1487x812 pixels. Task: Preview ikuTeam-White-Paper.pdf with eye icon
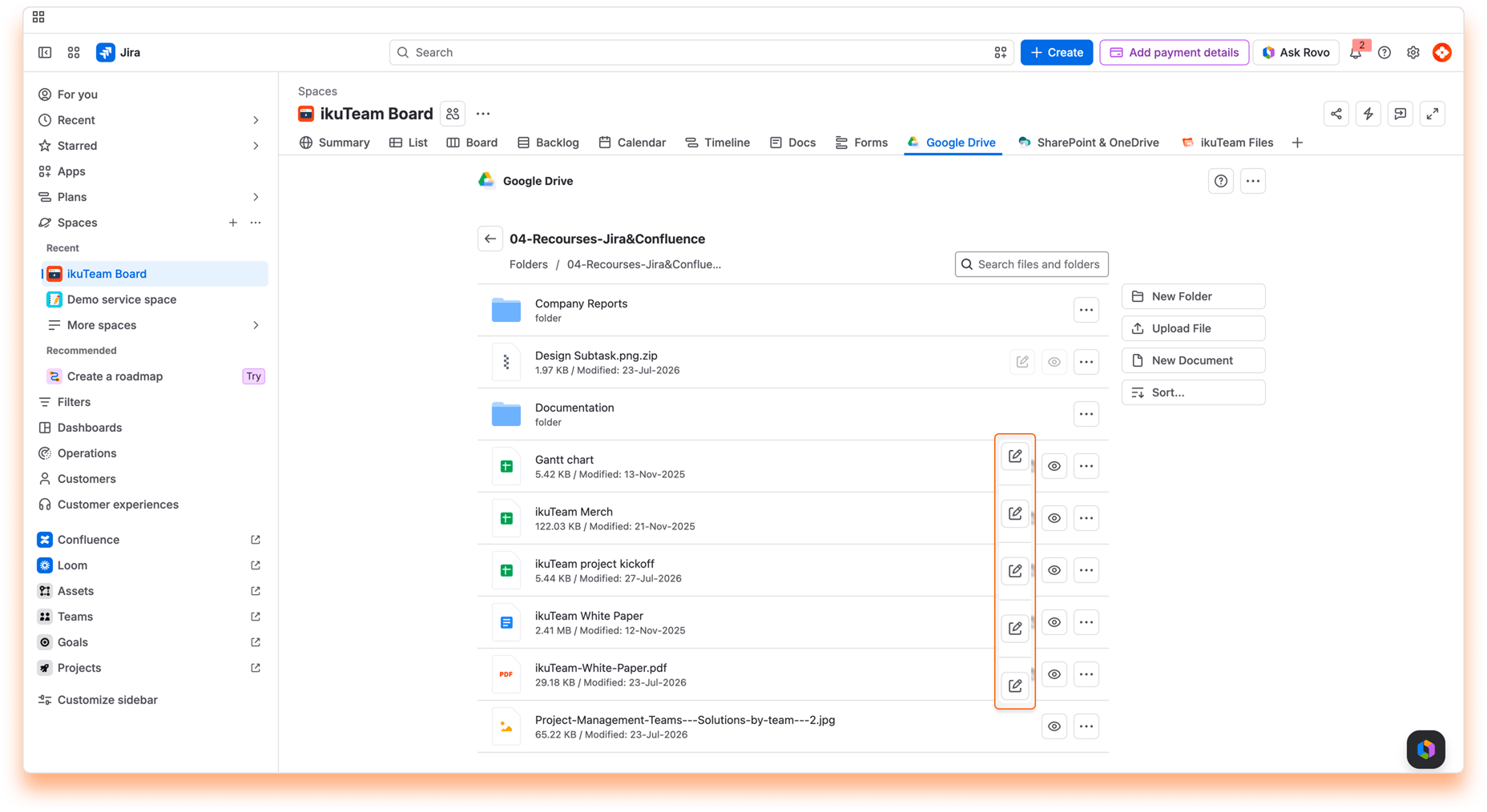point(1054,674)
